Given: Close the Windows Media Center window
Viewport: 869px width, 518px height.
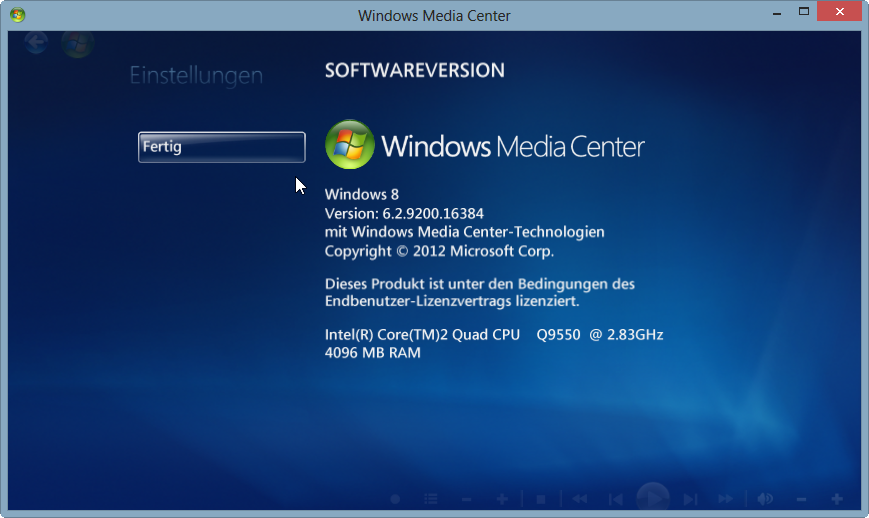Looking at the screenshot, I should pos(839,12).
